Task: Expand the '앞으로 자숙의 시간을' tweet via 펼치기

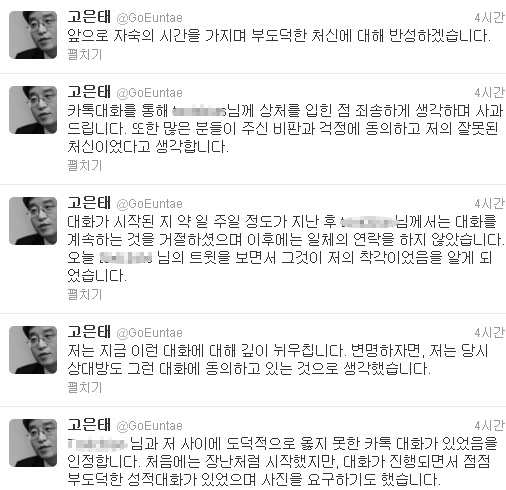Action: (85, 55)
